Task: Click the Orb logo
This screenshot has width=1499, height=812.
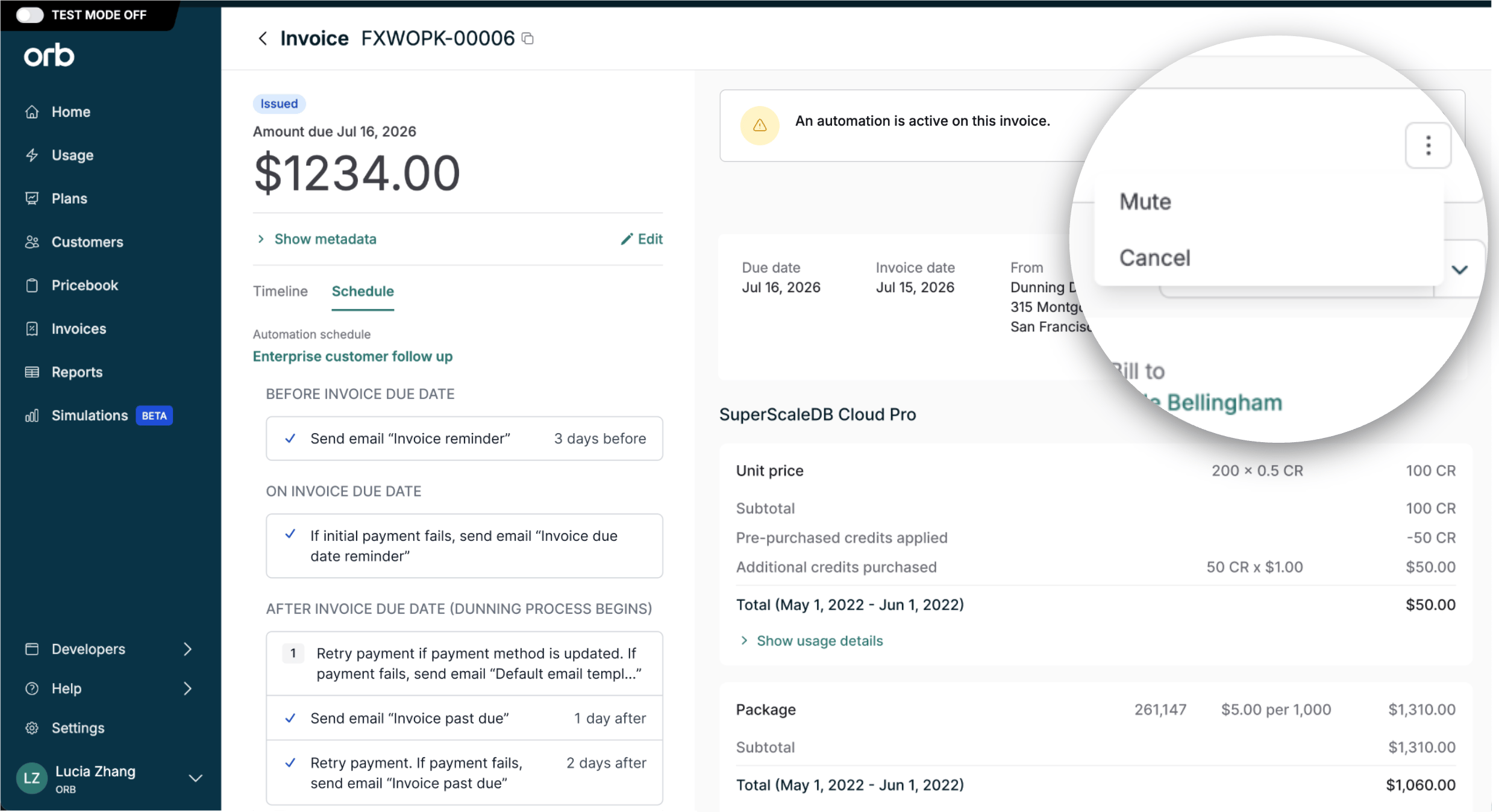Action: 49,55
